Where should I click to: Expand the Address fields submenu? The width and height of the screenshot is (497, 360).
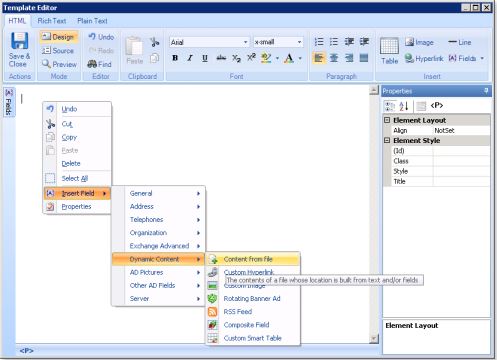click(158, 206)
